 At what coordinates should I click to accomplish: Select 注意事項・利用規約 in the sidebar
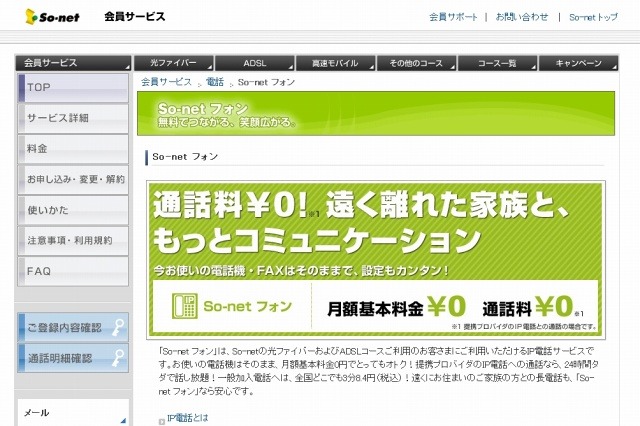click(x=73, y=241)
